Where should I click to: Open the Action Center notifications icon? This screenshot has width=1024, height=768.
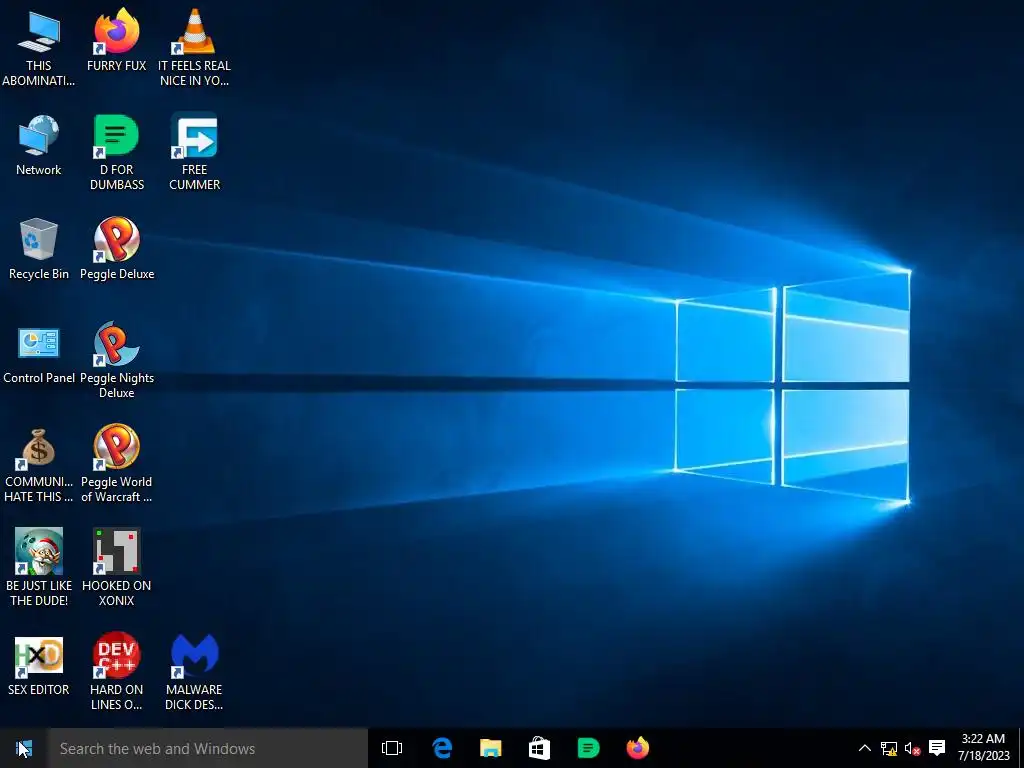click(x=937, y=748)
